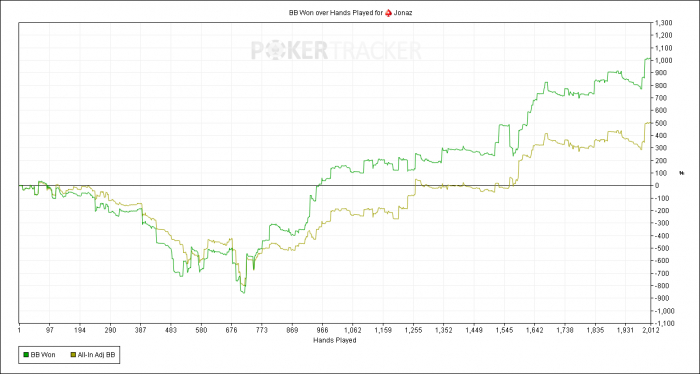Image resolution: width=700 pixels, height=374 pixels.
Task: Click x-axis tick label '1,738'
Action: [x=565, y=331]
